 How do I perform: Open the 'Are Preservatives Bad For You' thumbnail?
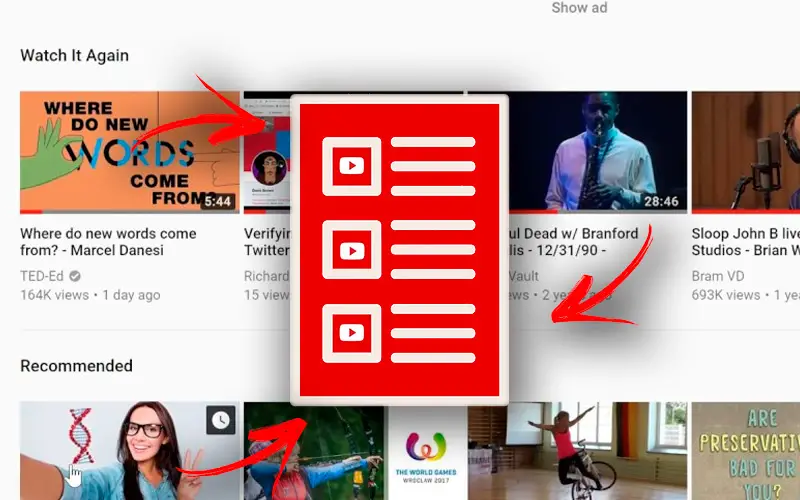(746, 451)
